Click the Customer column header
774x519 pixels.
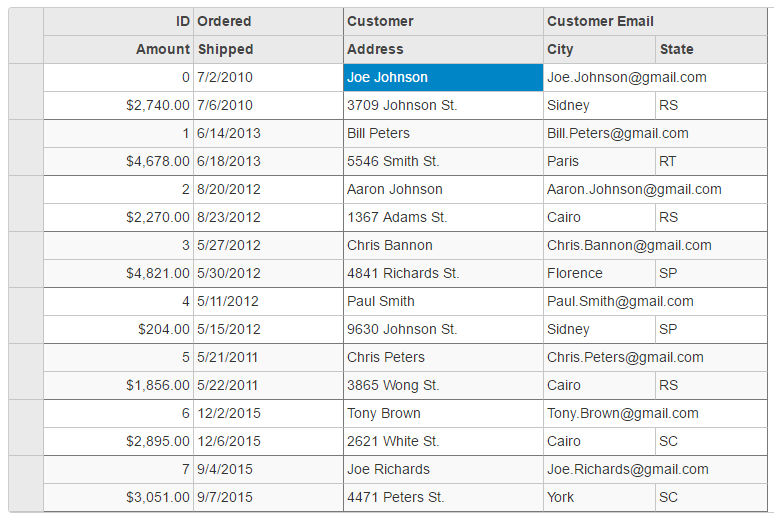pos(442,21)
